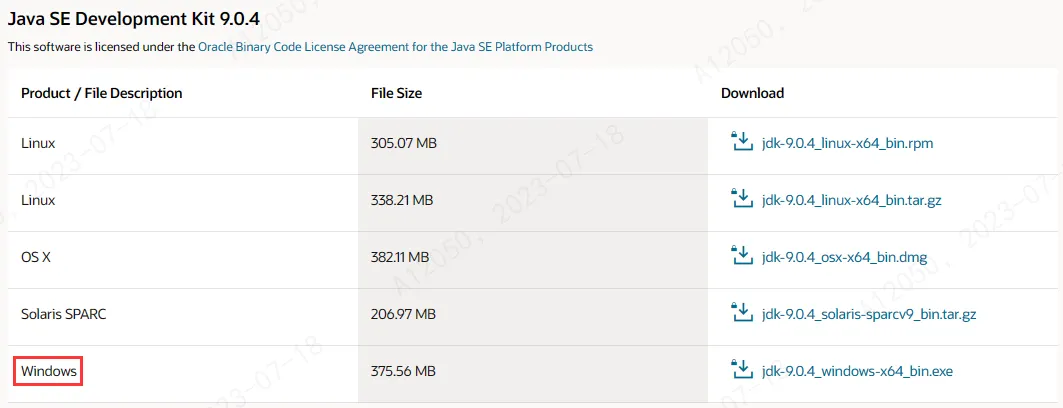Download jdk-9.0.4_linux-x64_bin.tar.gz file
This screenshot has height=408, width=1063.
(x=851, y=201)
